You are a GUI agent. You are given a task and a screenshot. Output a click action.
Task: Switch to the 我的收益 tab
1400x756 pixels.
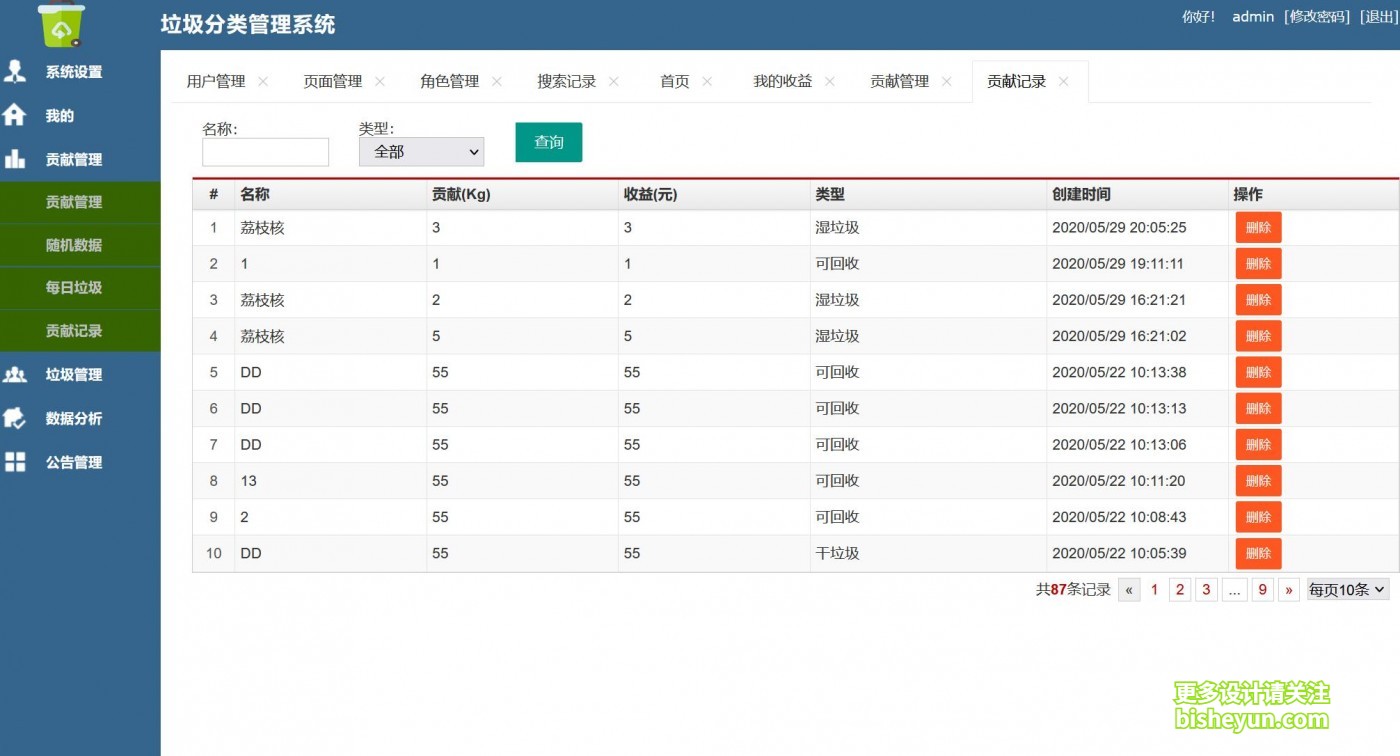coord(782,82)
